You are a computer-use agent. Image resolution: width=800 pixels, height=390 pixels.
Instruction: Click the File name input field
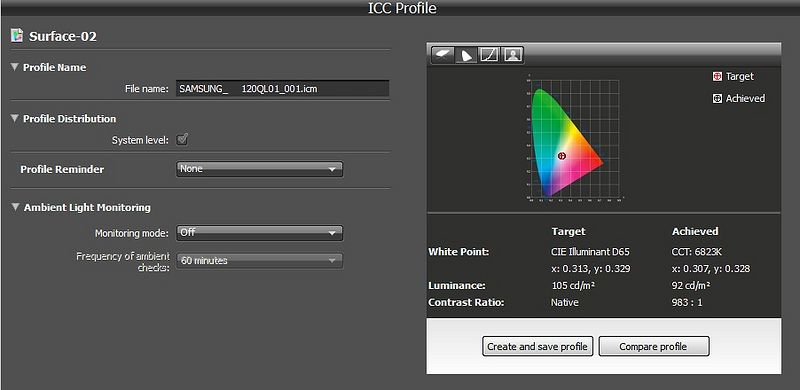point(283,88)
